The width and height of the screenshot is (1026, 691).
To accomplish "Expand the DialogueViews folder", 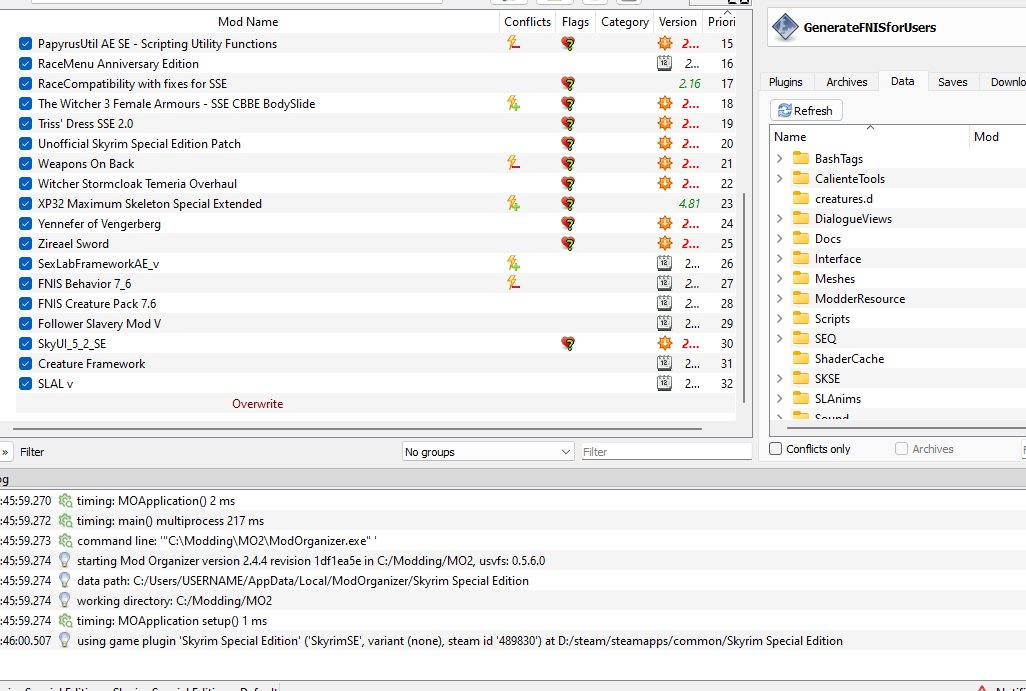I will click(x=780, y=219).
